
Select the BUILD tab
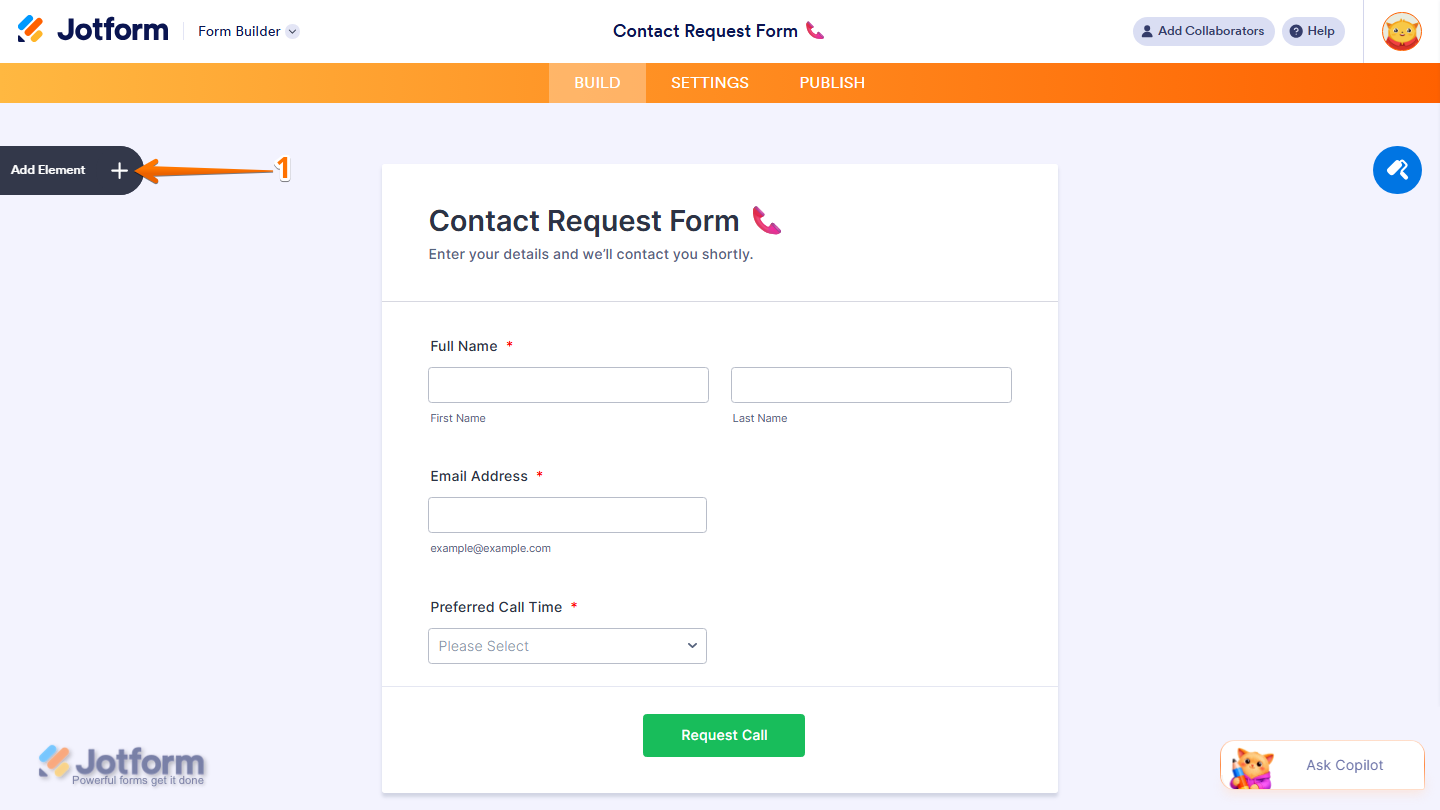click(x=597, y=82)
